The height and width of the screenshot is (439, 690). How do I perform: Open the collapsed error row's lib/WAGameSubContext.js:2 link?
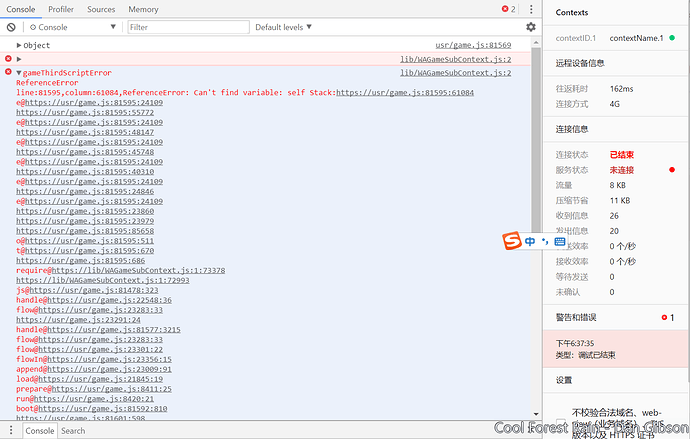pyautogui.click(x=455, y=59)
